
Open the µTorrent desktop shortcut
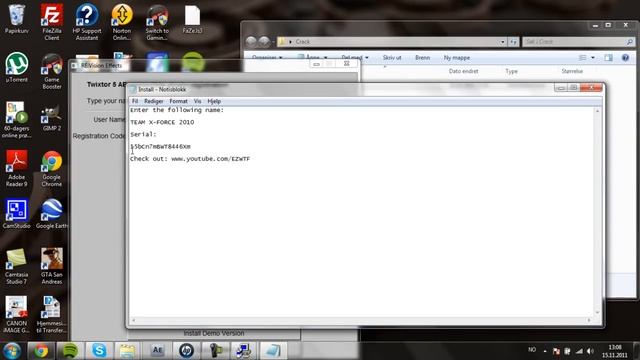[x=16, y=68]
